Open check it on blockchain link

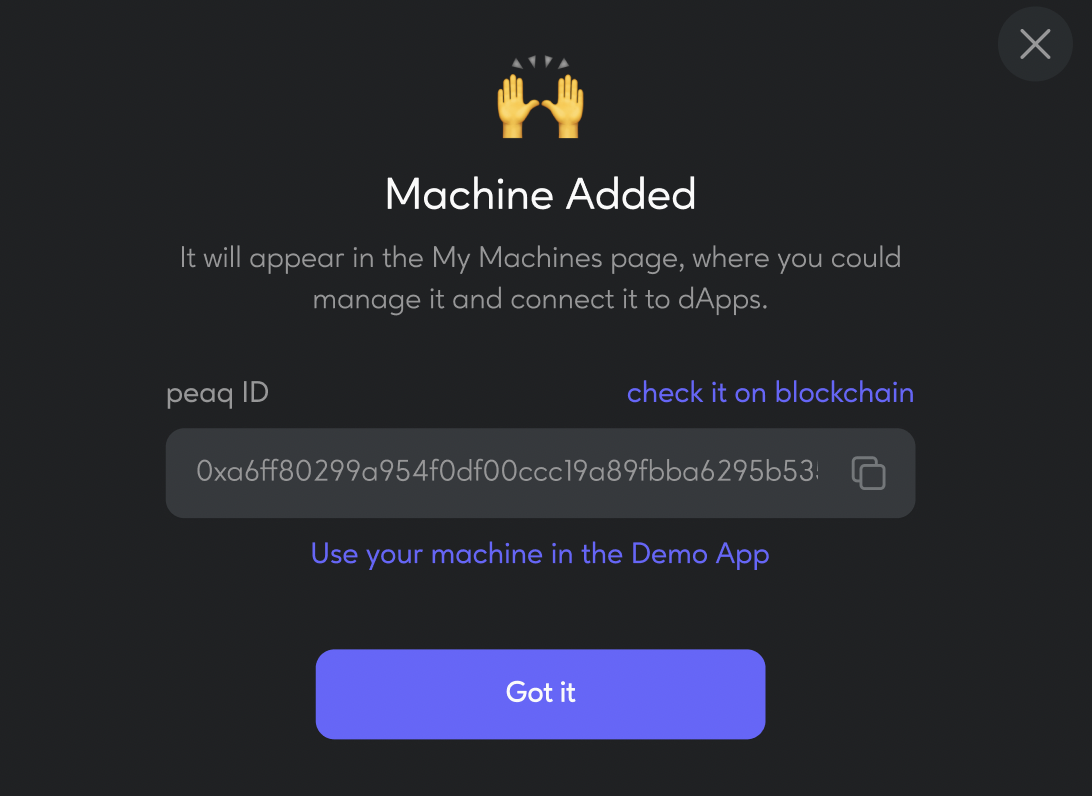point(770,393)
